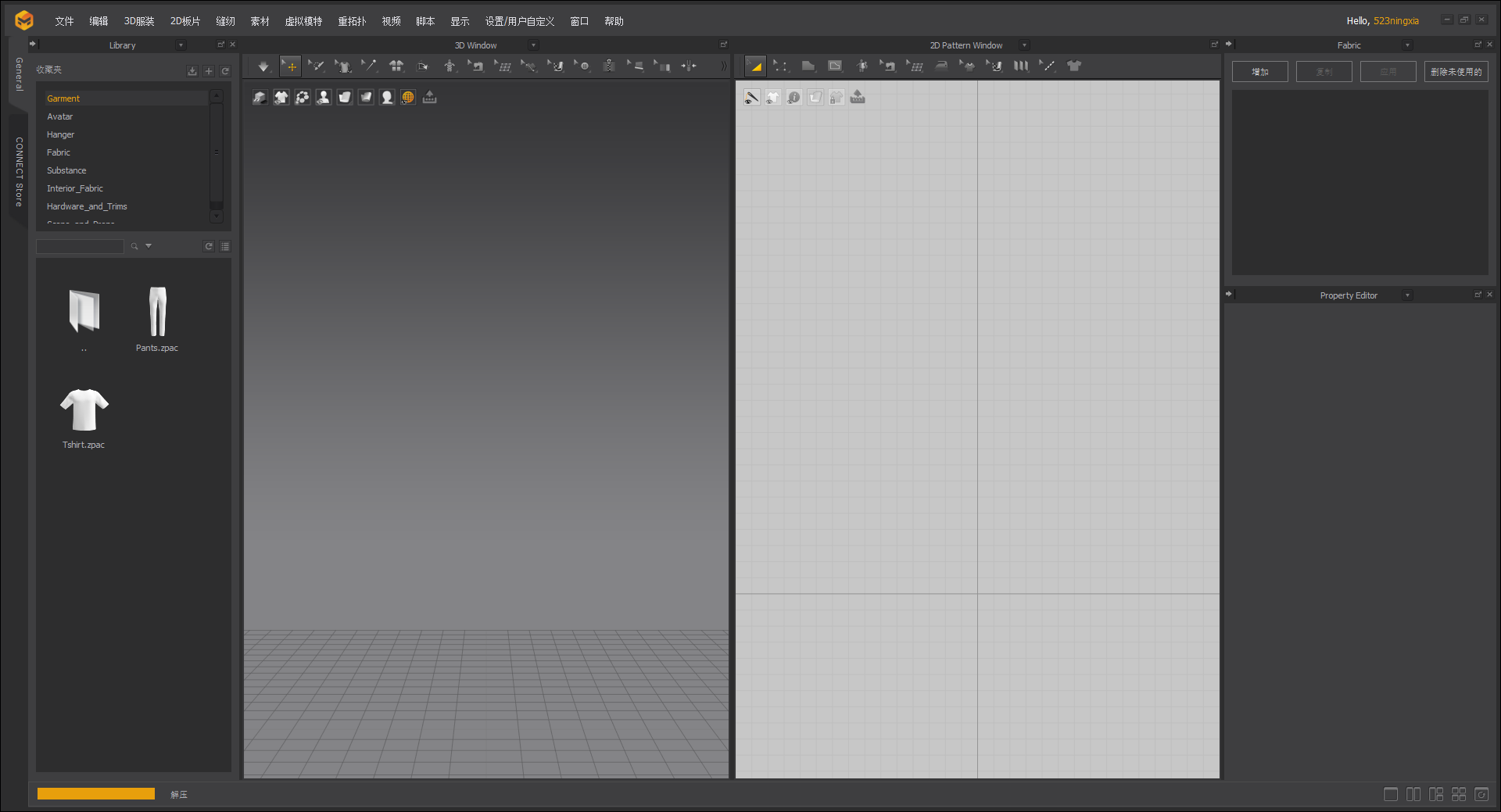The height and width of the screenshot is (812, 1501).
Task: Toggle sewing line visibility in 2D window
Action: 751,97
